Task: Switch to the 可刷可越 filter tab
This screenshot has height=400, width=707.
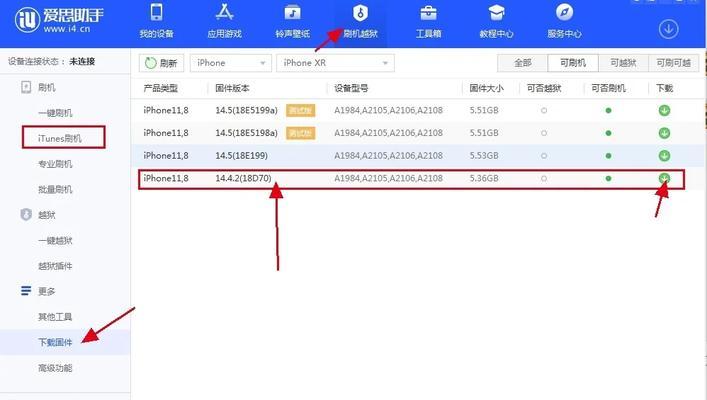Action: coord(674,63)
